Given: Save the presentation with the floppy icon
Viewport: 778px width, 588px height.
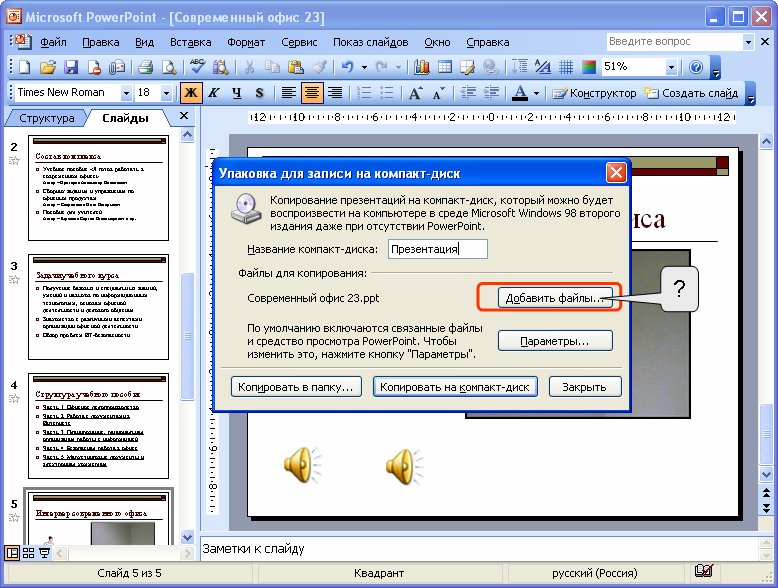Looking at the screenshot, I should 71,67.
